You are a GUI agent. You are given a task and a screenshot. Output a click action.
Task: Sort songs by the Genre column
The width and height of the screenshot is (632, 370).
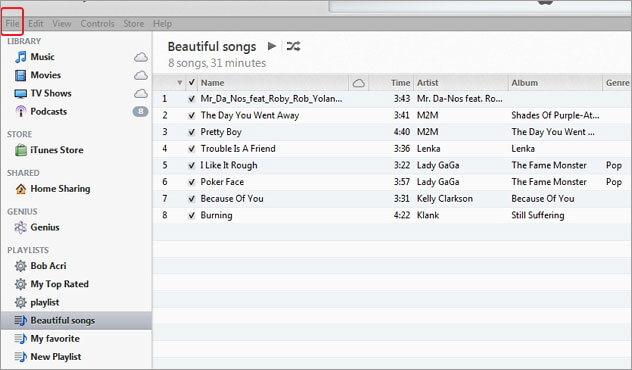617,83
